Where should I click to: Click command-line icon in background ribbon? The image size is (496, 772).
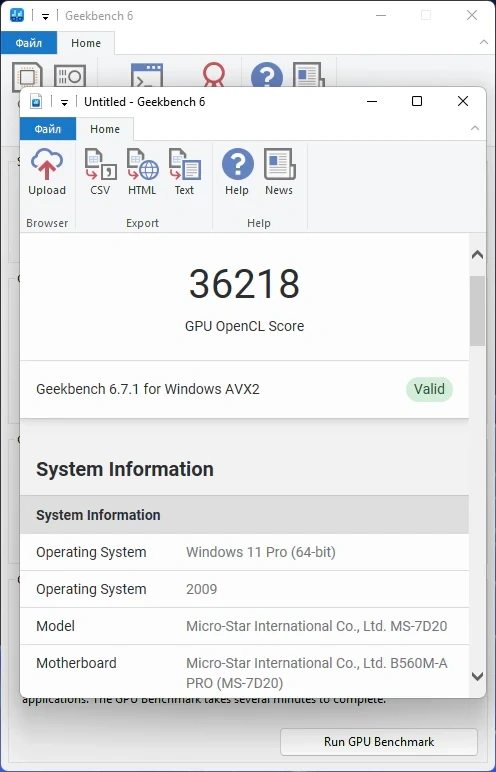click(147, 76)
